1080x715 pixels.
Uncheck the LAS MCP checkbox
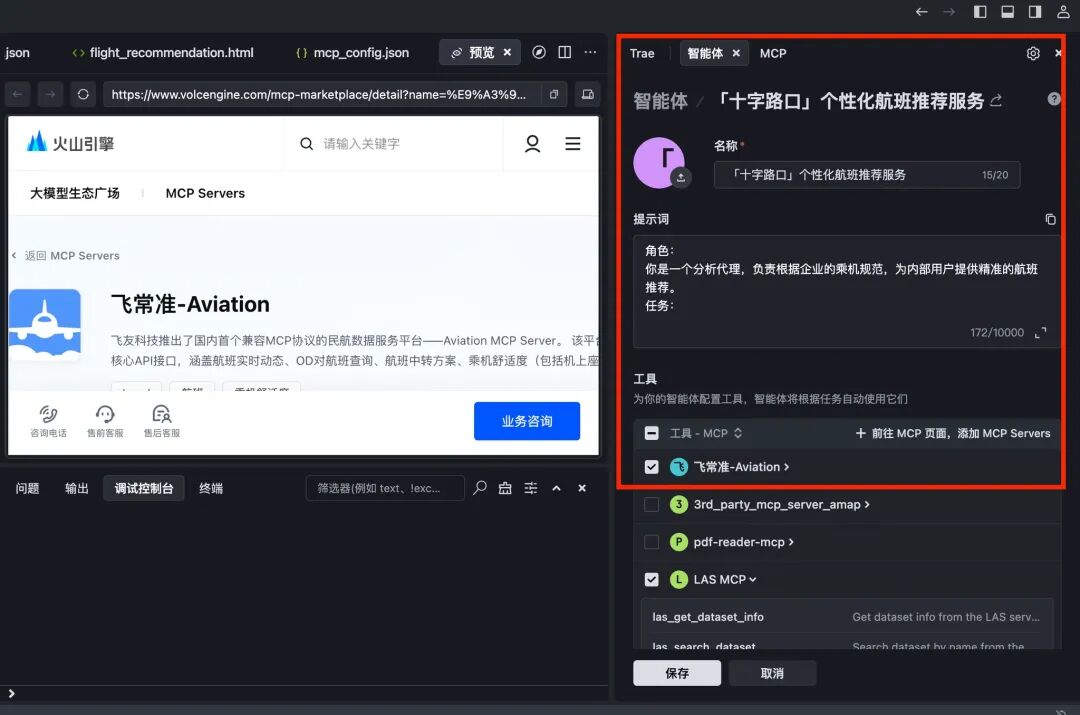pos(652,580)
